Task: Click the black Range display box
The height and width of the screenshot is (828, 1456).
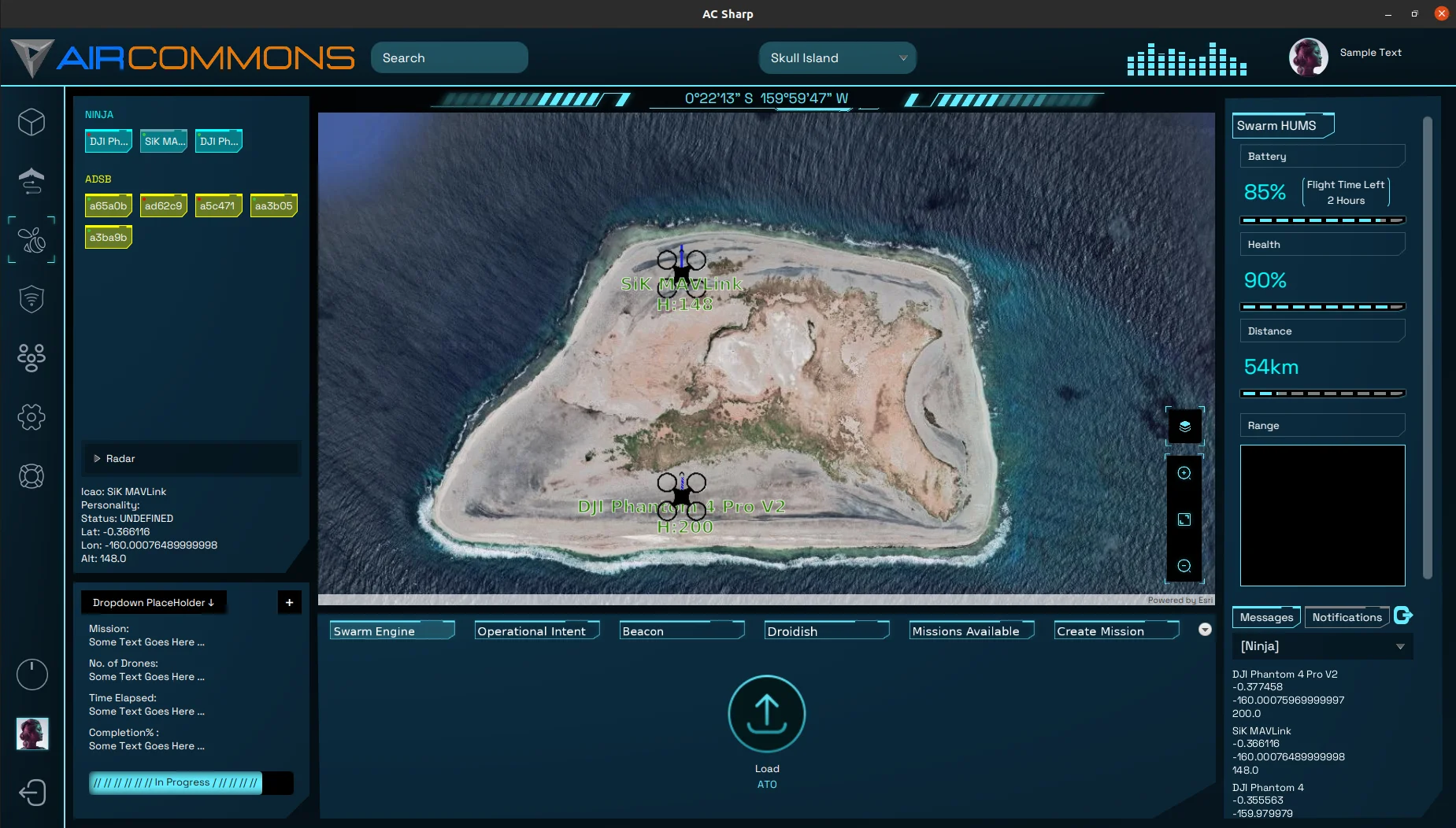Action: pyautogui.click(x=1322, y=516)
